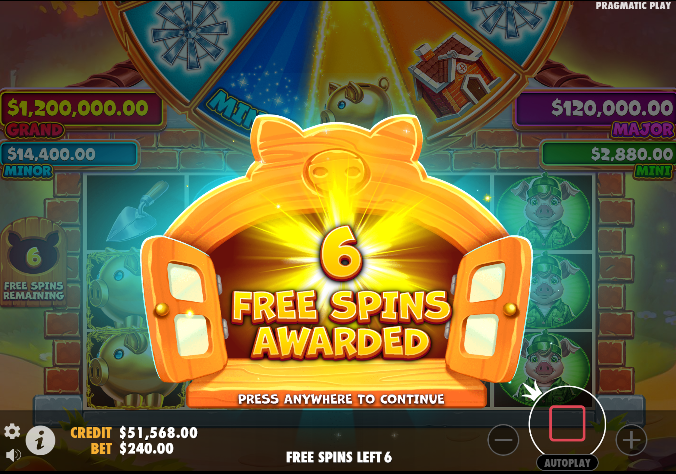Click Press Anywhere To Continue banner
Viewport: 676px width, 474px height.
pyautogui.click(x=341, y=399)
